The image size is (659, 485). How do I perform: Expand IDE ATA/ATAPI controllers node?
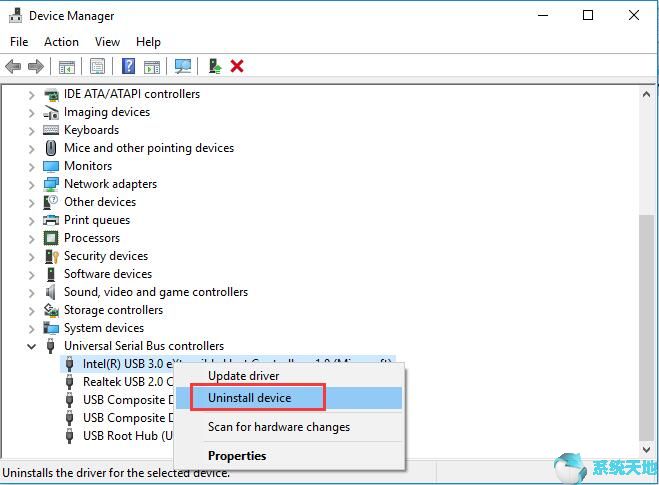(x=31, y=95)
